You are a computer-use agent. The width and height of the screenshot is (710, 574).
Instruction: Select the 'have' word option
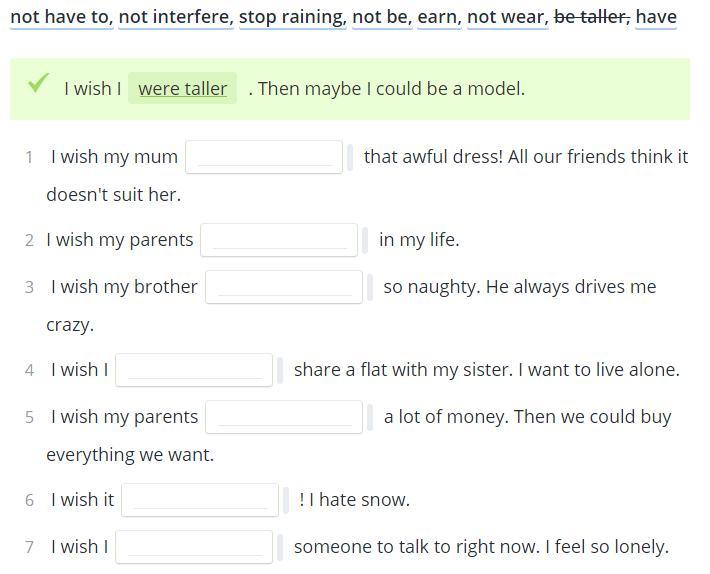[x=656, y=18]
